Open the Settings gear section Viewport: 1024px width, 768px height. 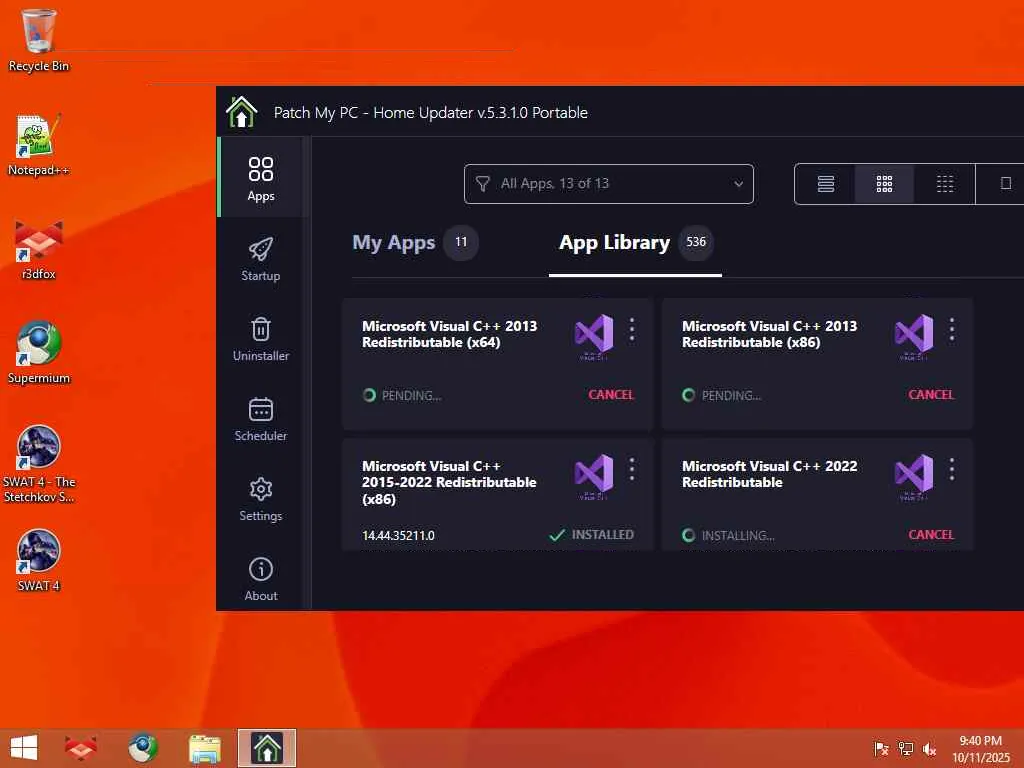pos(261,499)
